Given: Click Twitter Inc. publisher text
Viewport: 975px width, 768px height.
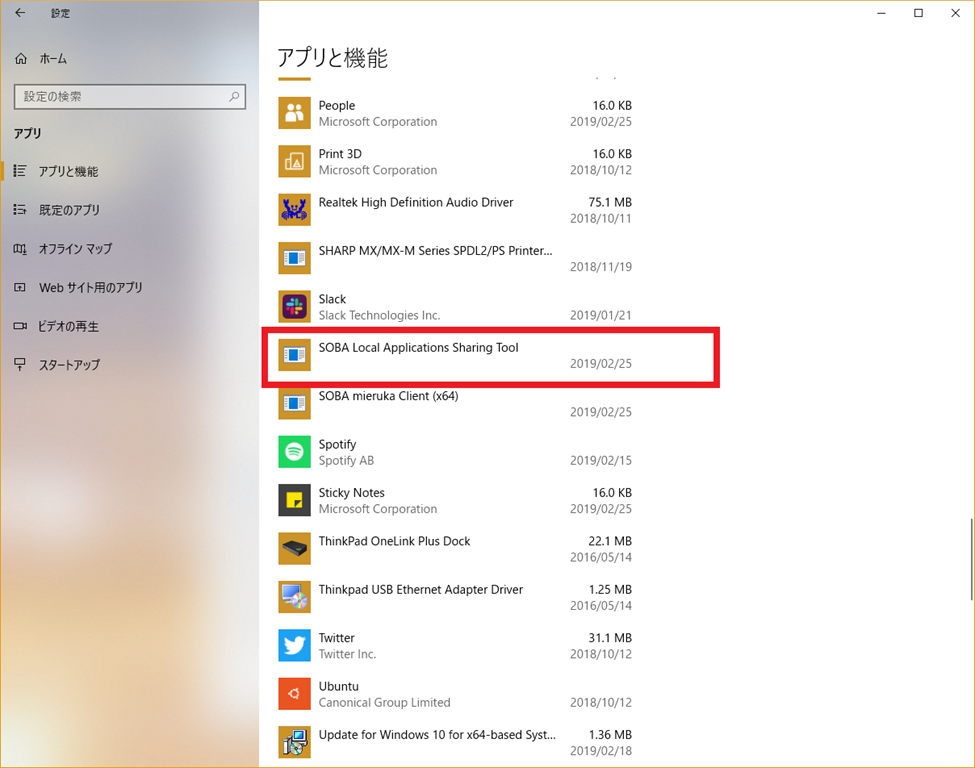Looking at the screenshot, I should [x=347, y=654].
